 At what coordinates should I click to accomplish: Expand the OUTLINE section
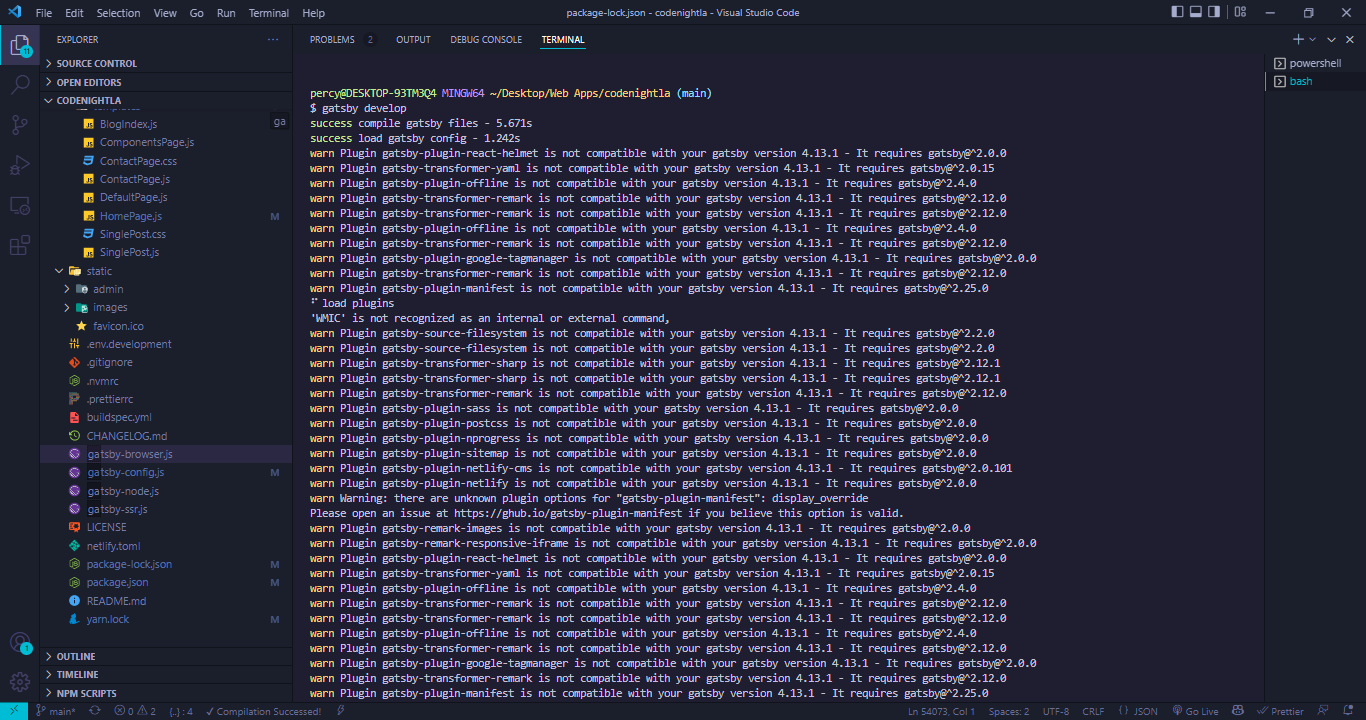[x=73, y=656]
